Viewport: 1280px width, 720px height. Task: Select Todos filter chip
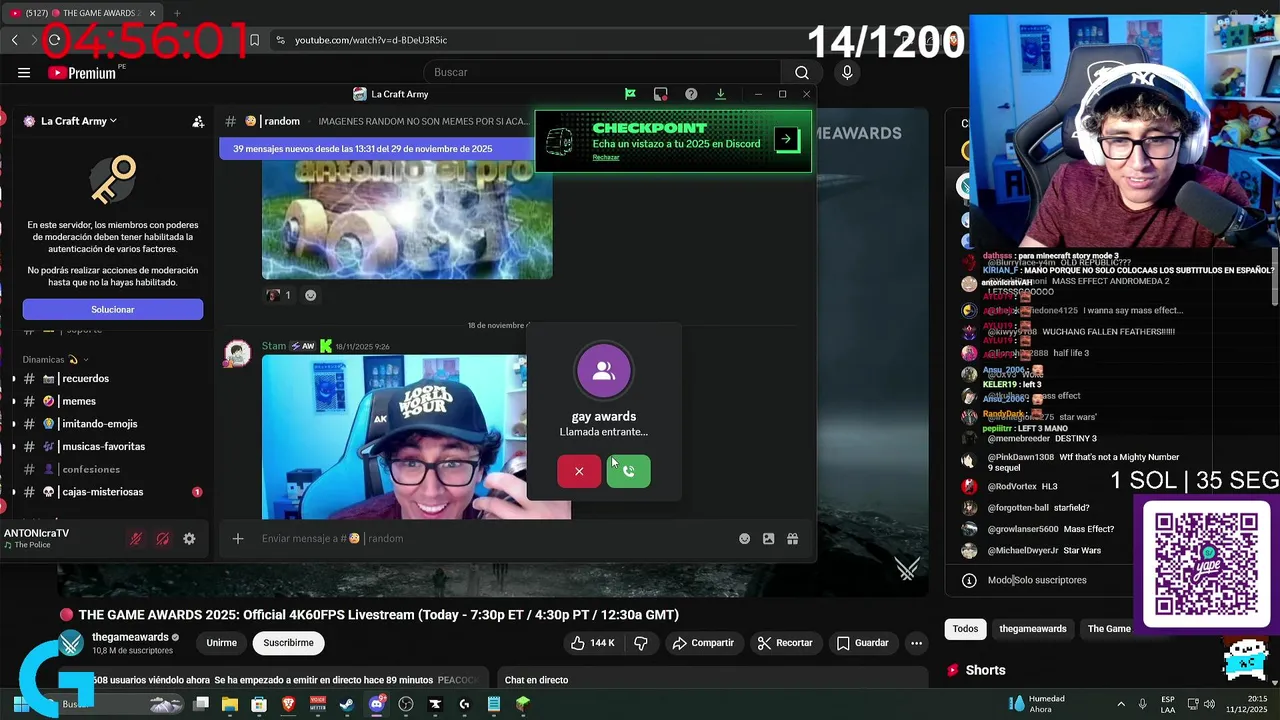(965, 629)
